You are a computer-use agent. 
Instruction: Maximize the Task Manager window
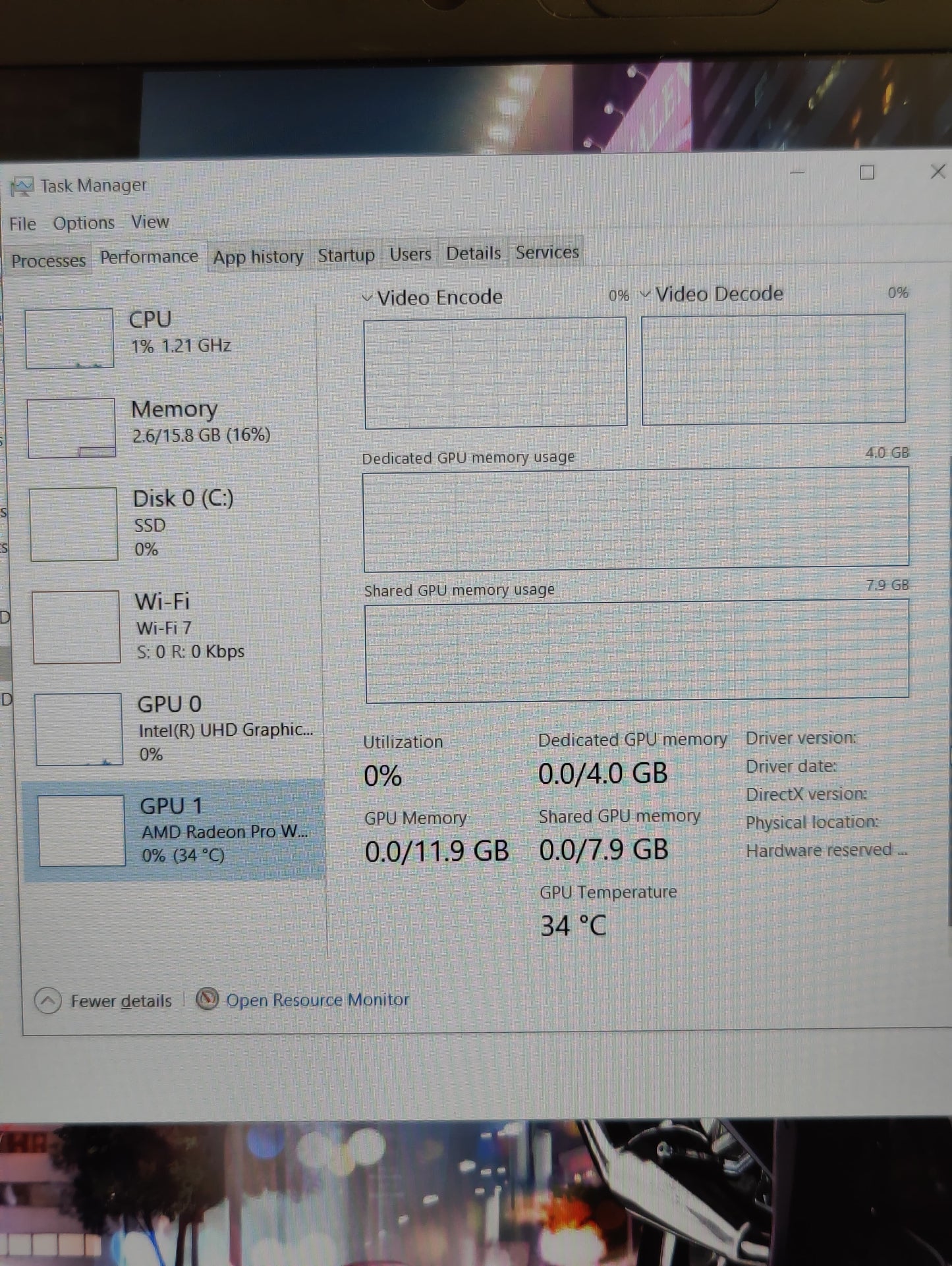867,173
